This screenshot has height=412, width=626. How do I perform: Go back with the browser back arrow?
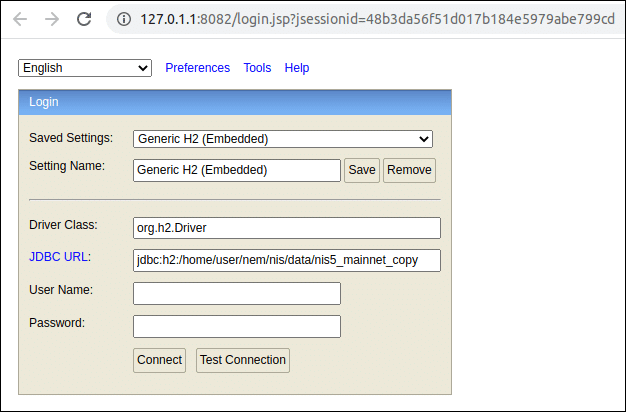[20, 19]
